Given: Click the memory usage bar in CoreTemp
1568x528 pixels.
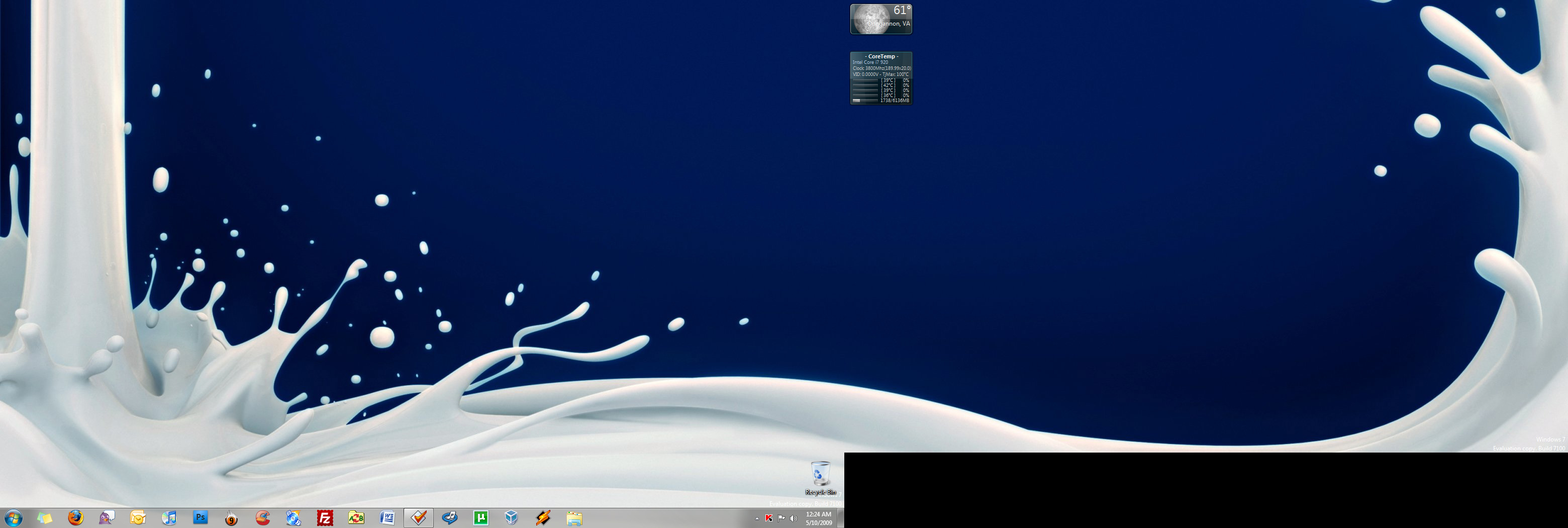Looking at the screenshot, I should 865,101.
